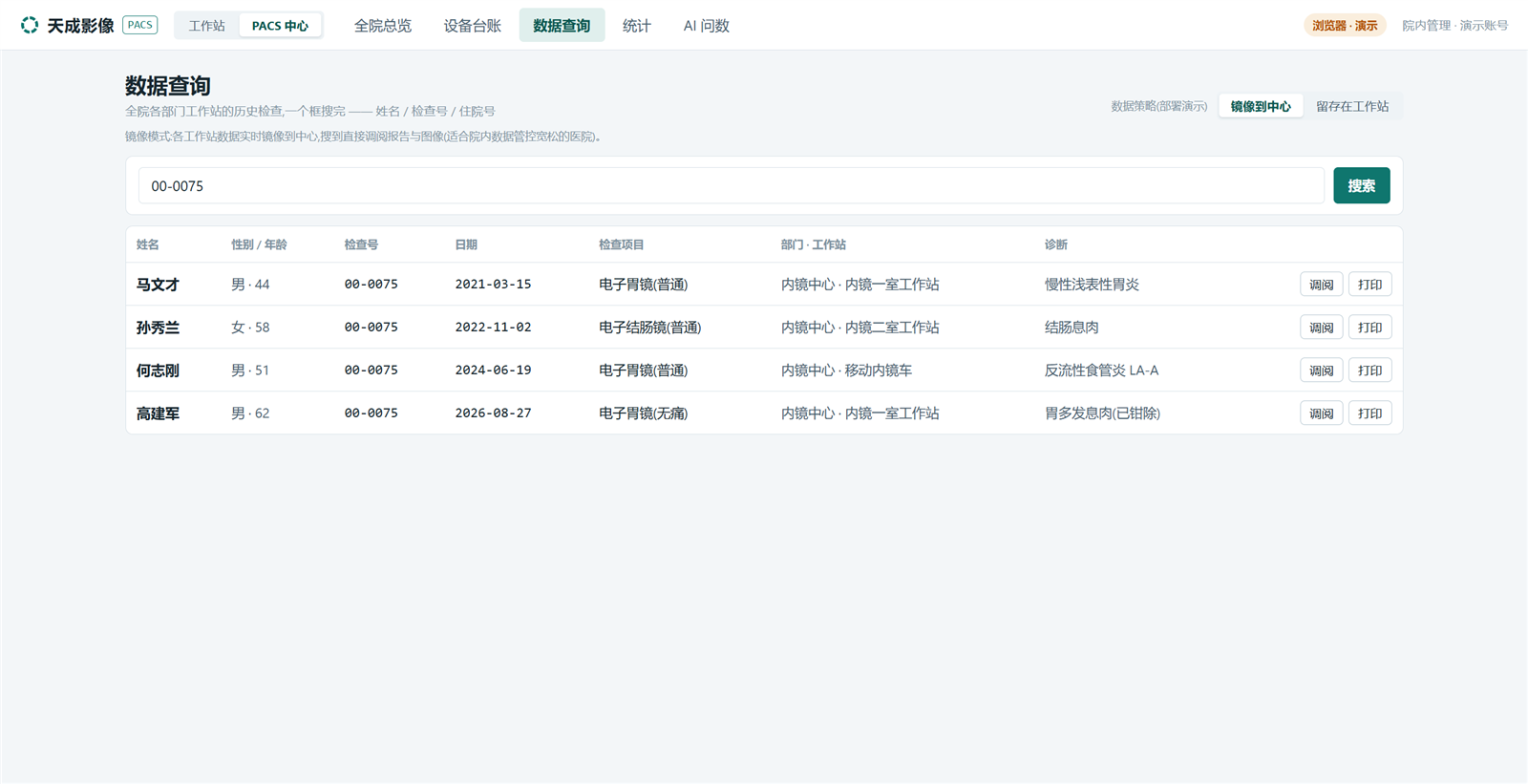
Task: Click the 检查项目 column header
Action: [621, 244]
